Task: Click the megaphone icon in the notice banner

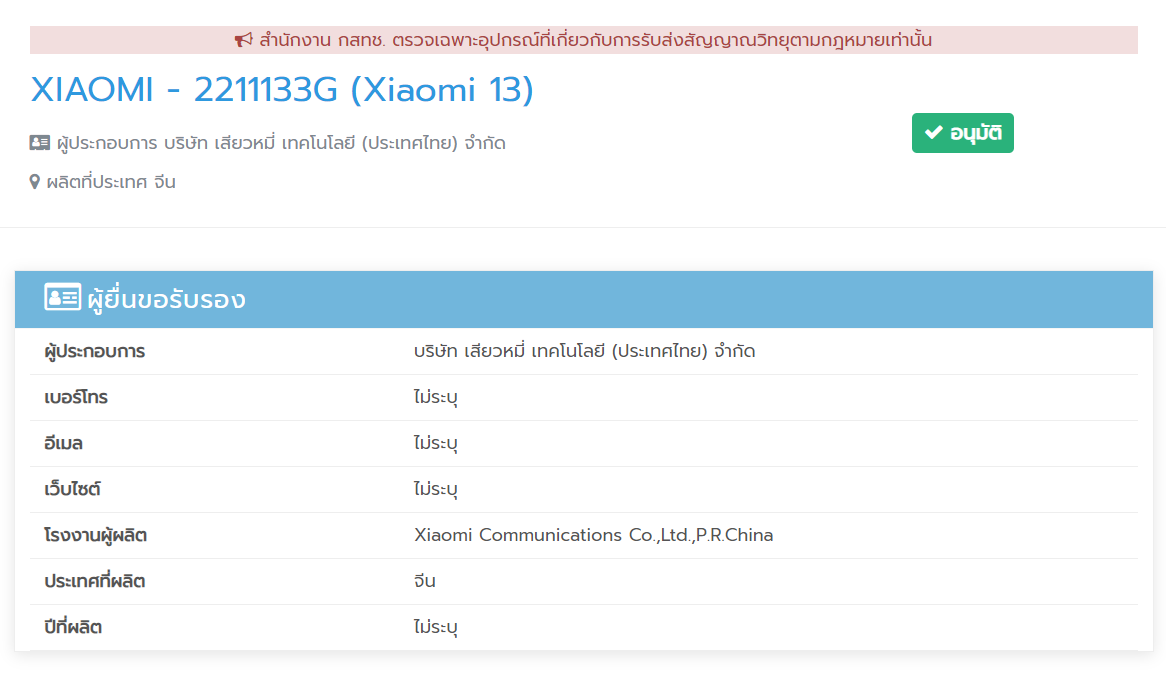Action: click(x=244, y=40)
